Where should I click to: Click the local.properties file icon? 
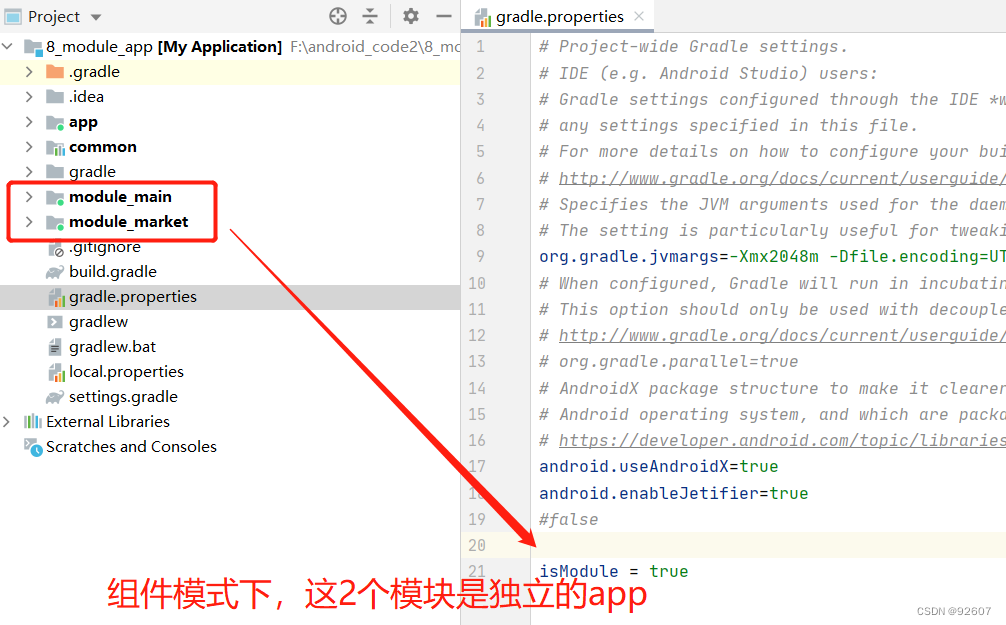(x=56, y=372)
